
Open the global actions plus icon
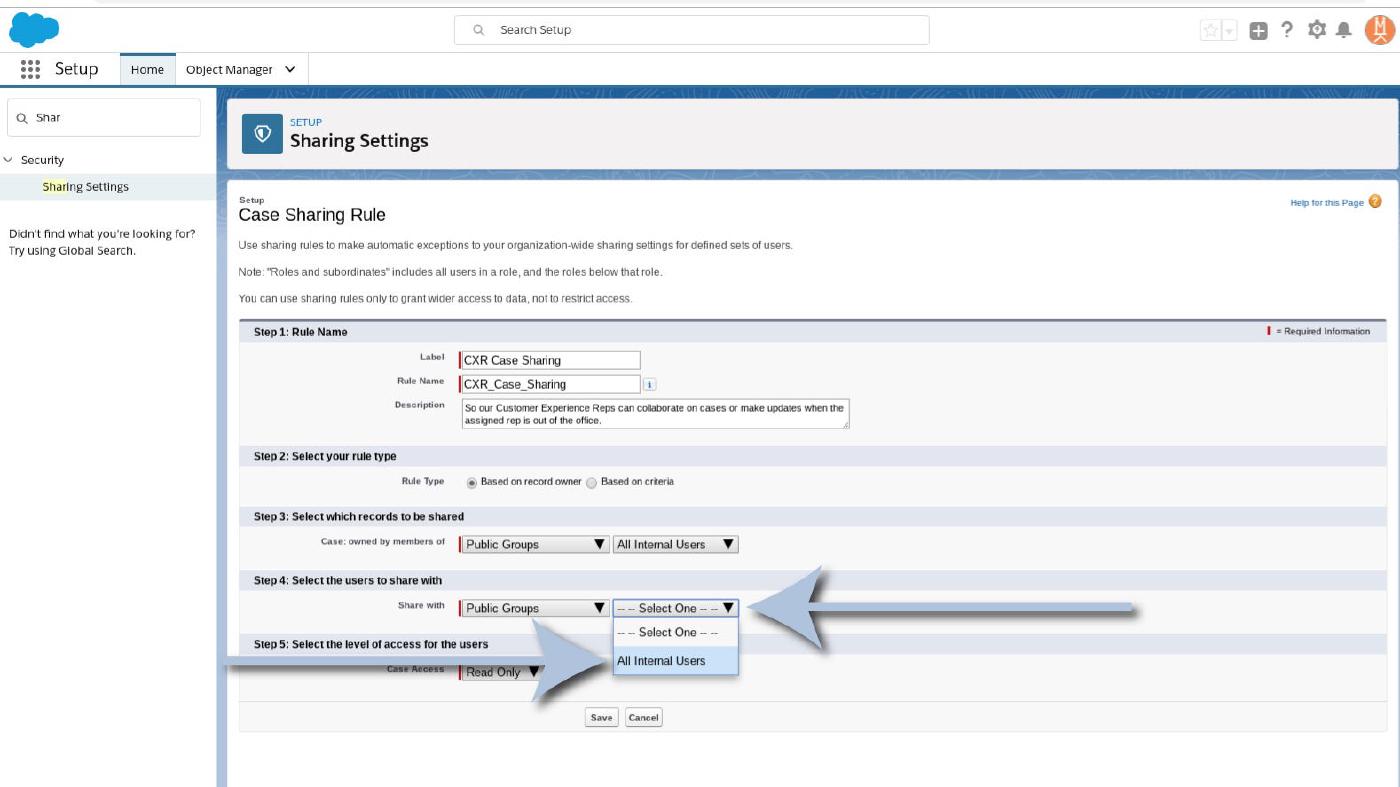tap(1258, 30)
